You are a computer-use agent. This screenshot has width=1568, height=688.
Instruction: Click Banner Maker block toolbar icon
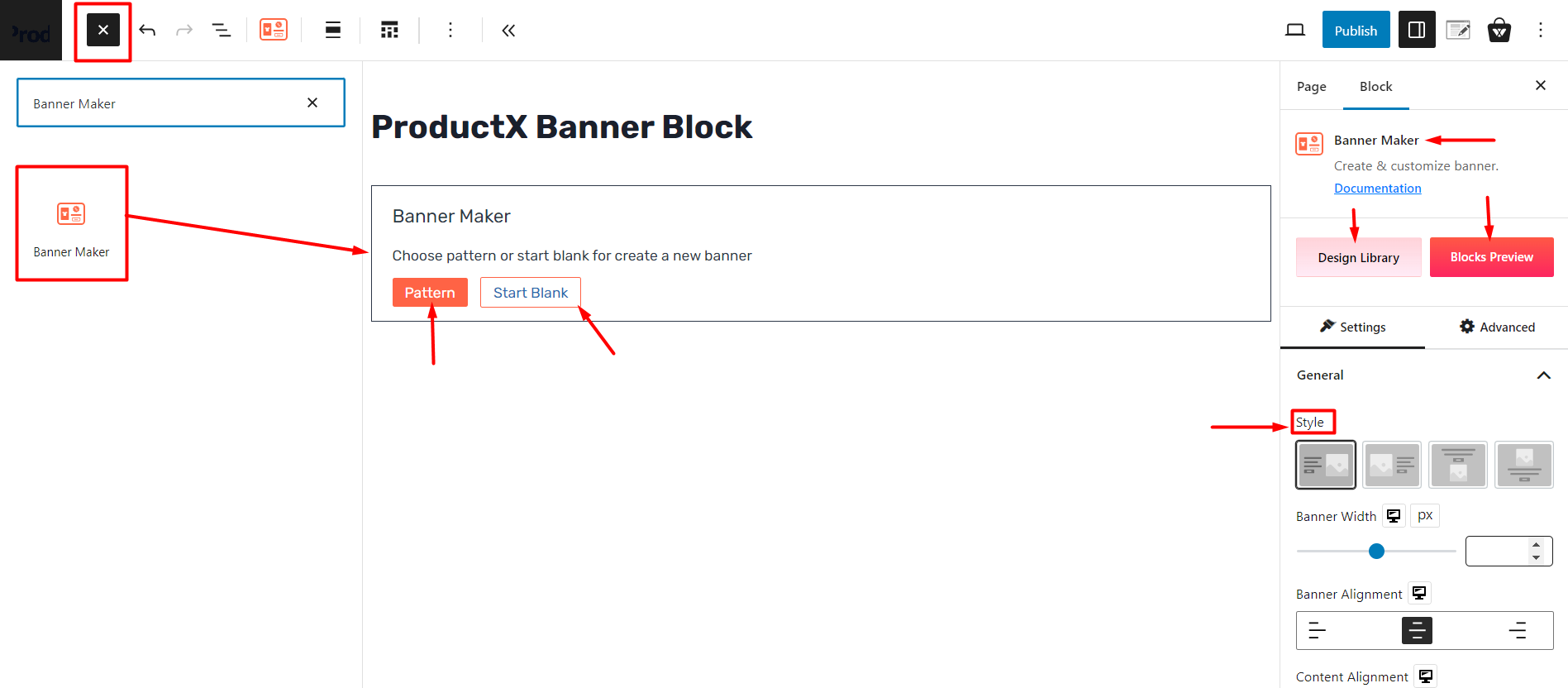tap(274, 30)
